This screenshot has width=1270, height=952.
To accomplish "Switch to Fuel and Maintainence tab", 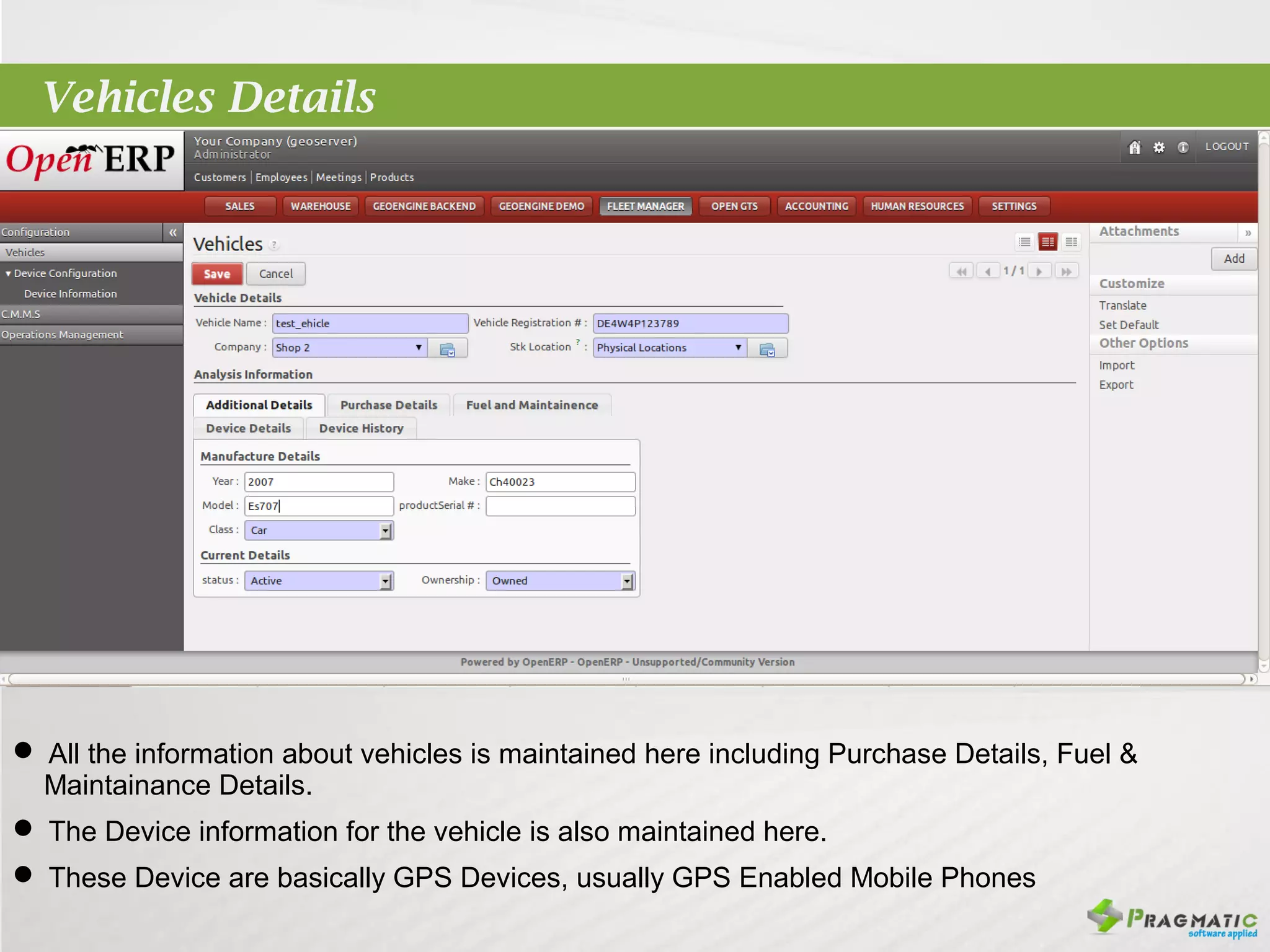I will (x=532, y=405).
